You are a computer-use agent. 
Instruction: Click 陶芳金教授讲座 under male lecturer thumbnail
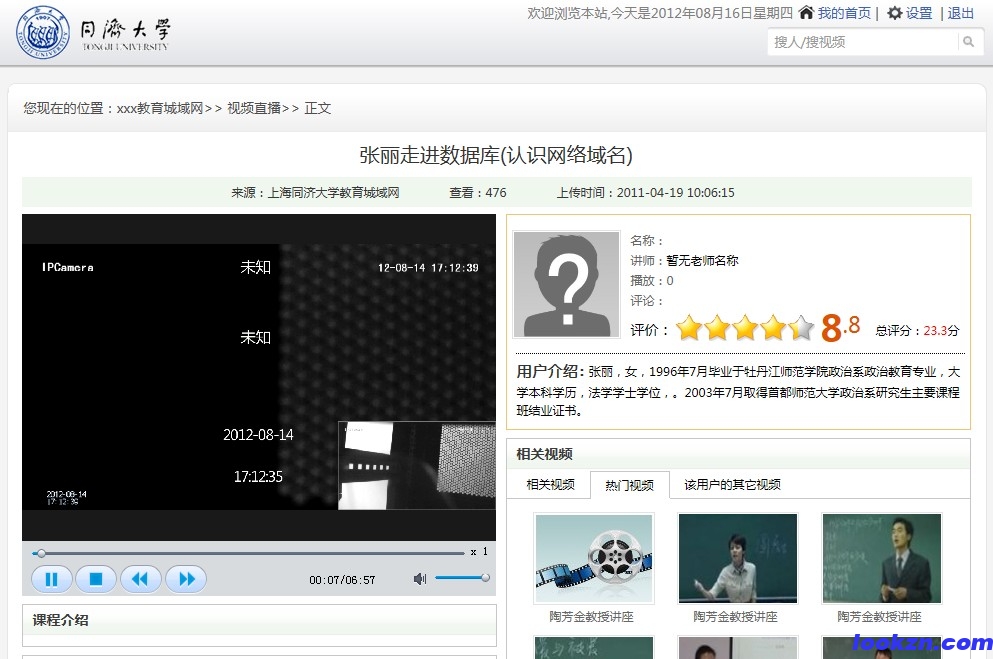tap(879, 617)
